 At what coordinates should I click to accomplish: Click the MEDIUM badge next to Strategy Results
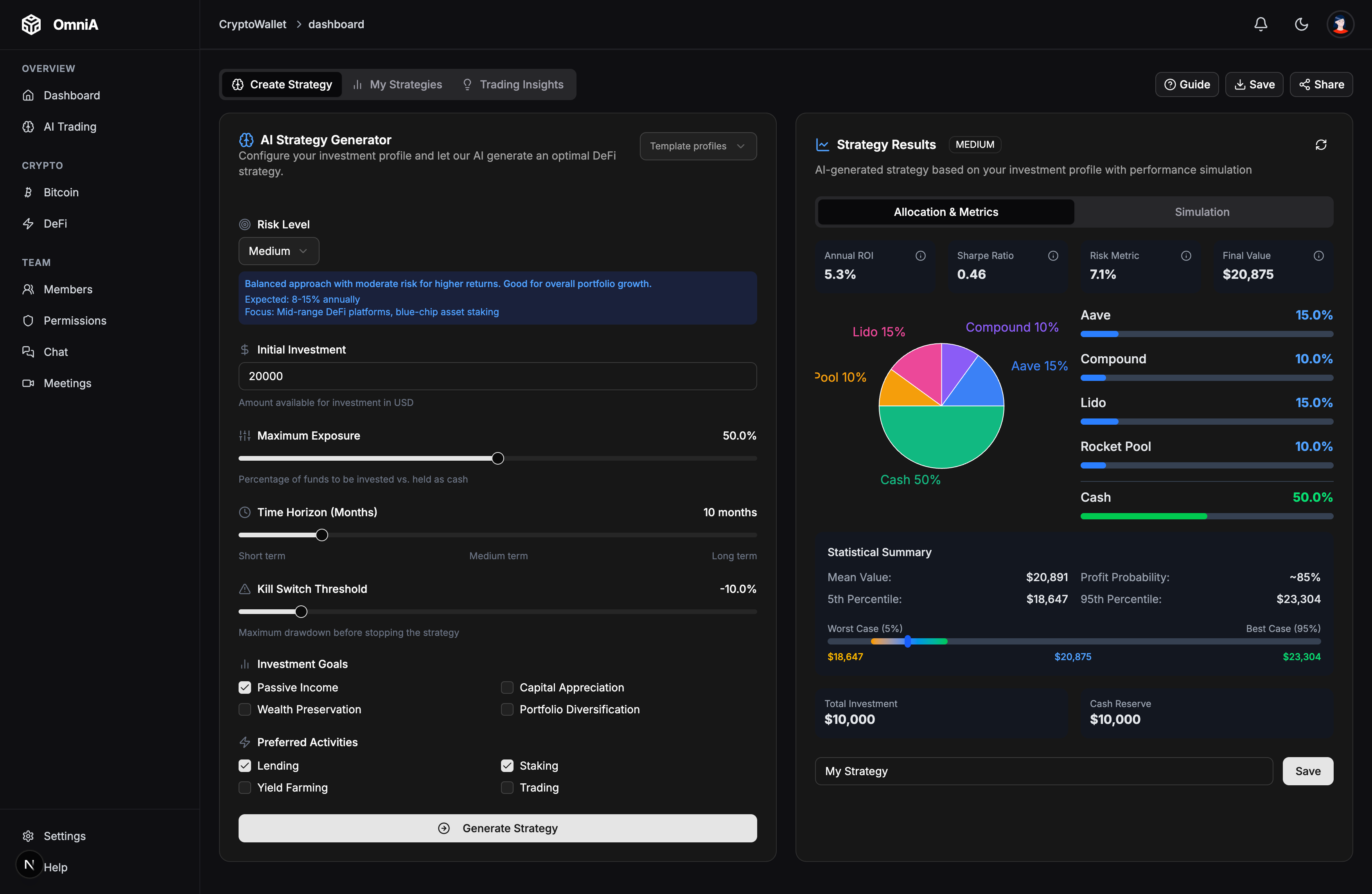coord(974,145)
